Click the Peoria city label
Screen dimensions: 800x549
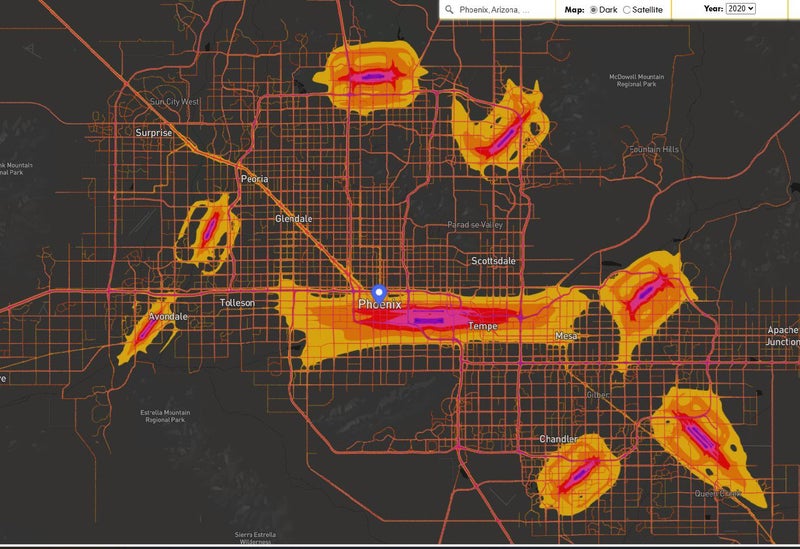pyautogui.click(x=255, y=179)
